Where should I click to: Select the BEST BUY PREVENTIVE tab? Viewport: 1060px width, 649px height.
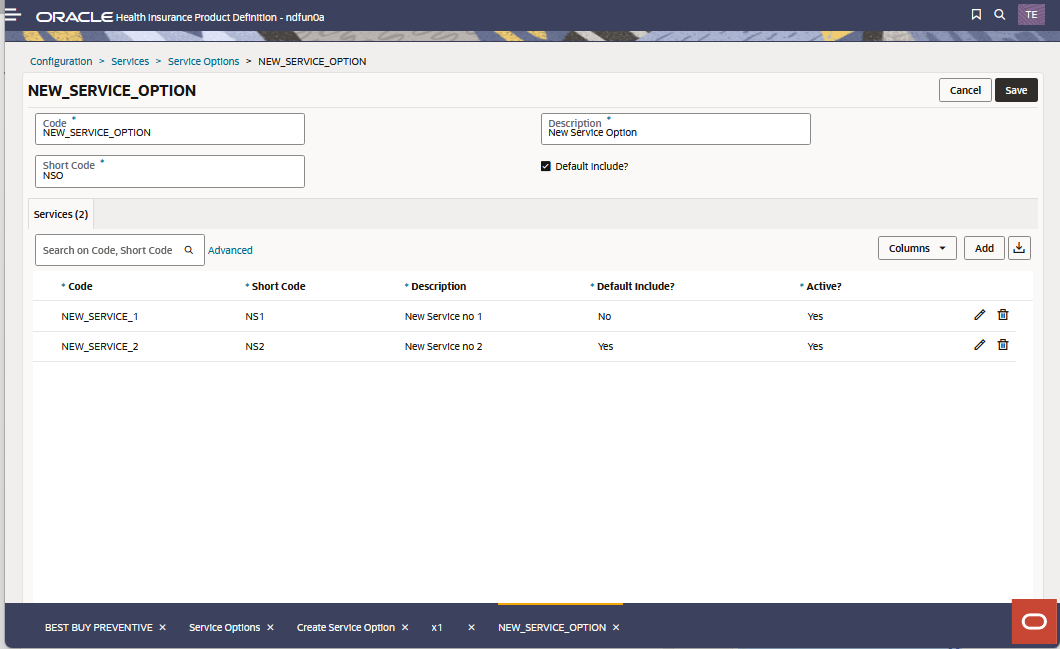(x=97, y=627)
